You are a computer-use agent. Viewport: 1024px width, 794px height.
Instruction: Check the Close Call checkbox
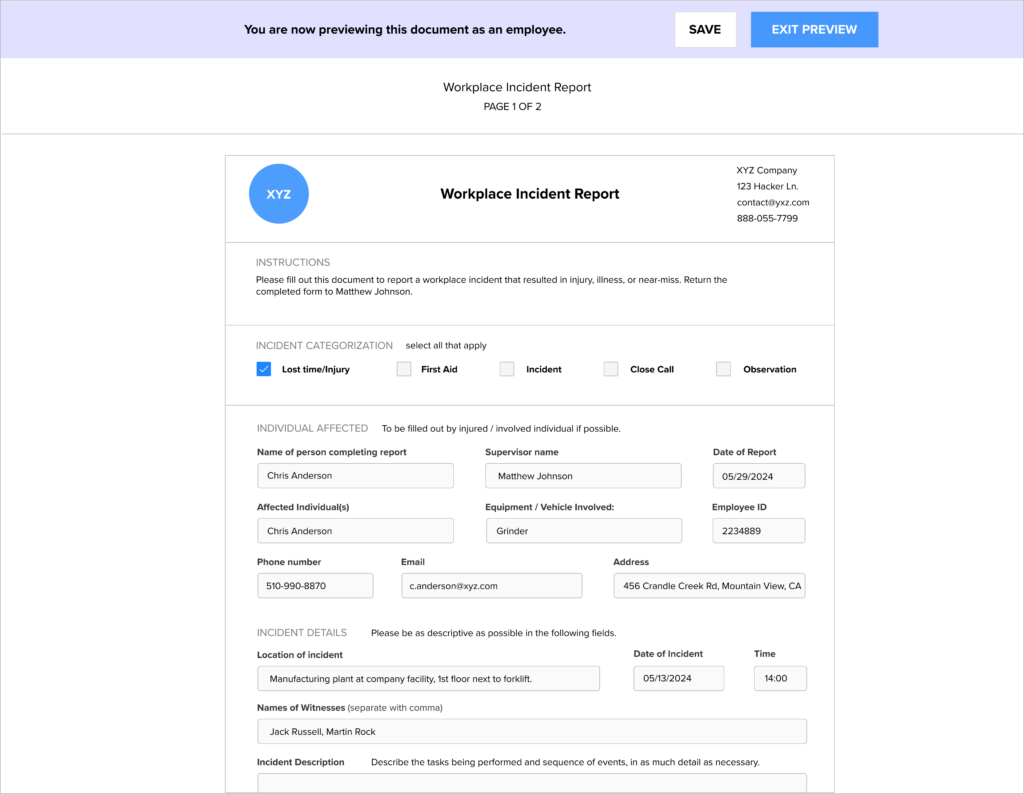[x=611, y=369]
